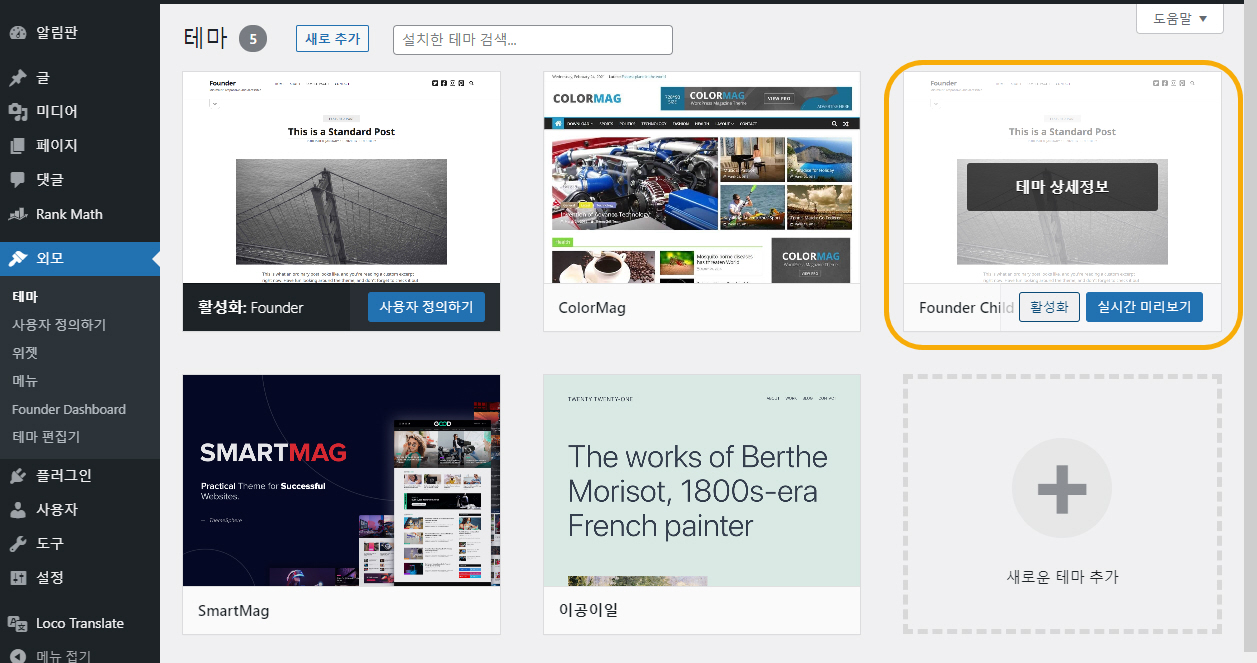Focus the 설치한 테마 검색 input field

(x=533, y=40)
